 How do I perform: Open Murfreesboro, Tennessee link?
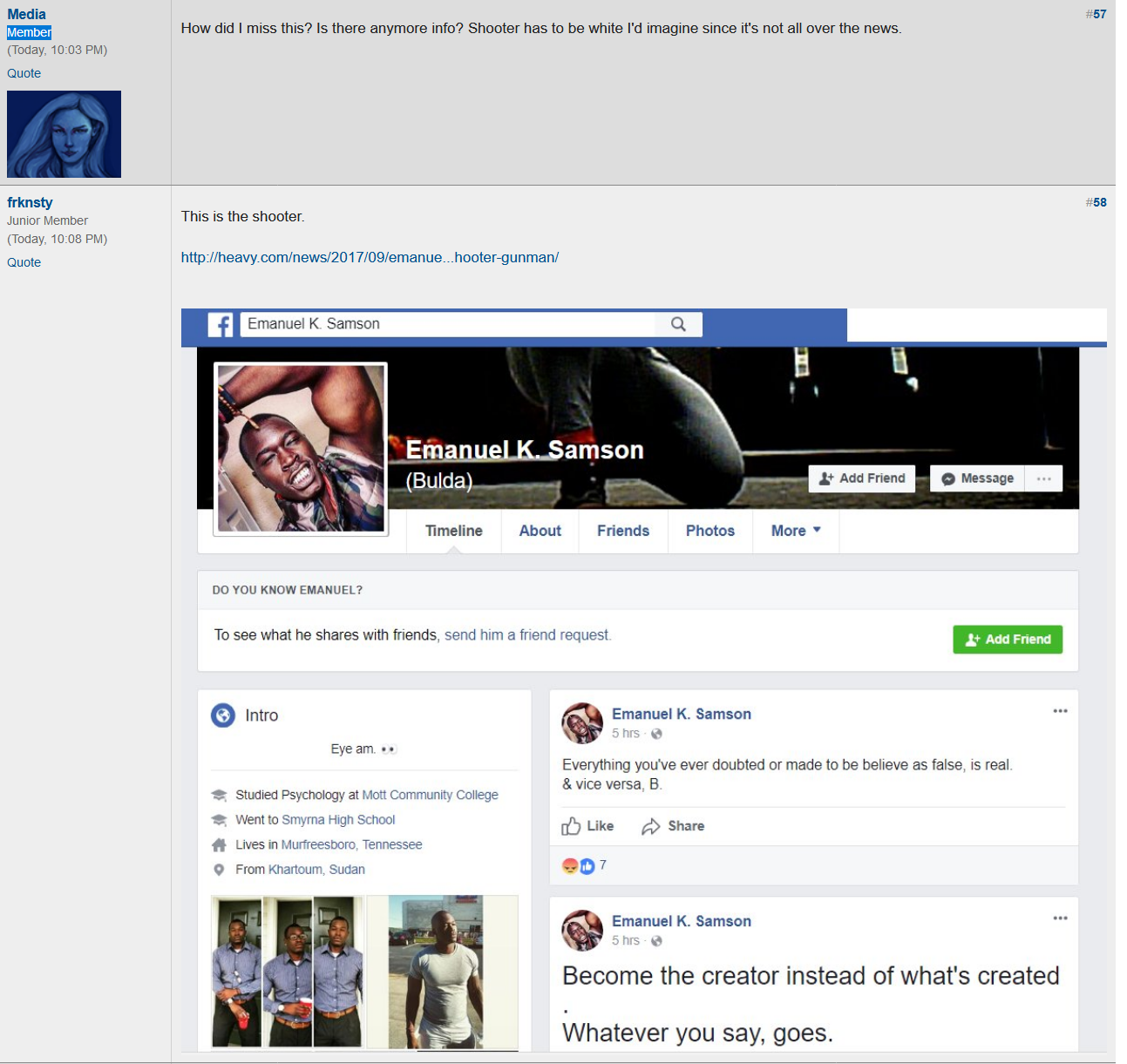[351, 844]
